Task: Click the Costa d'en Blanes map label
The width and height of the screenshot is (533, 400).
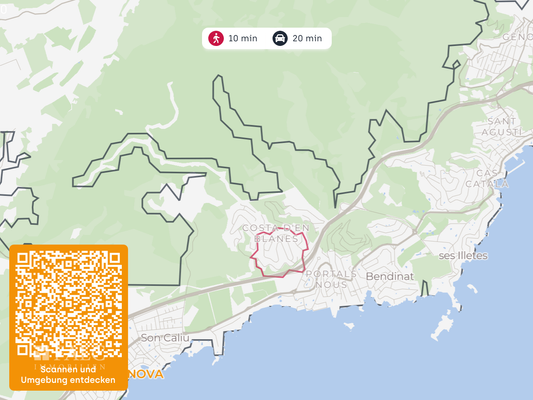Action: tap(276, 233)
